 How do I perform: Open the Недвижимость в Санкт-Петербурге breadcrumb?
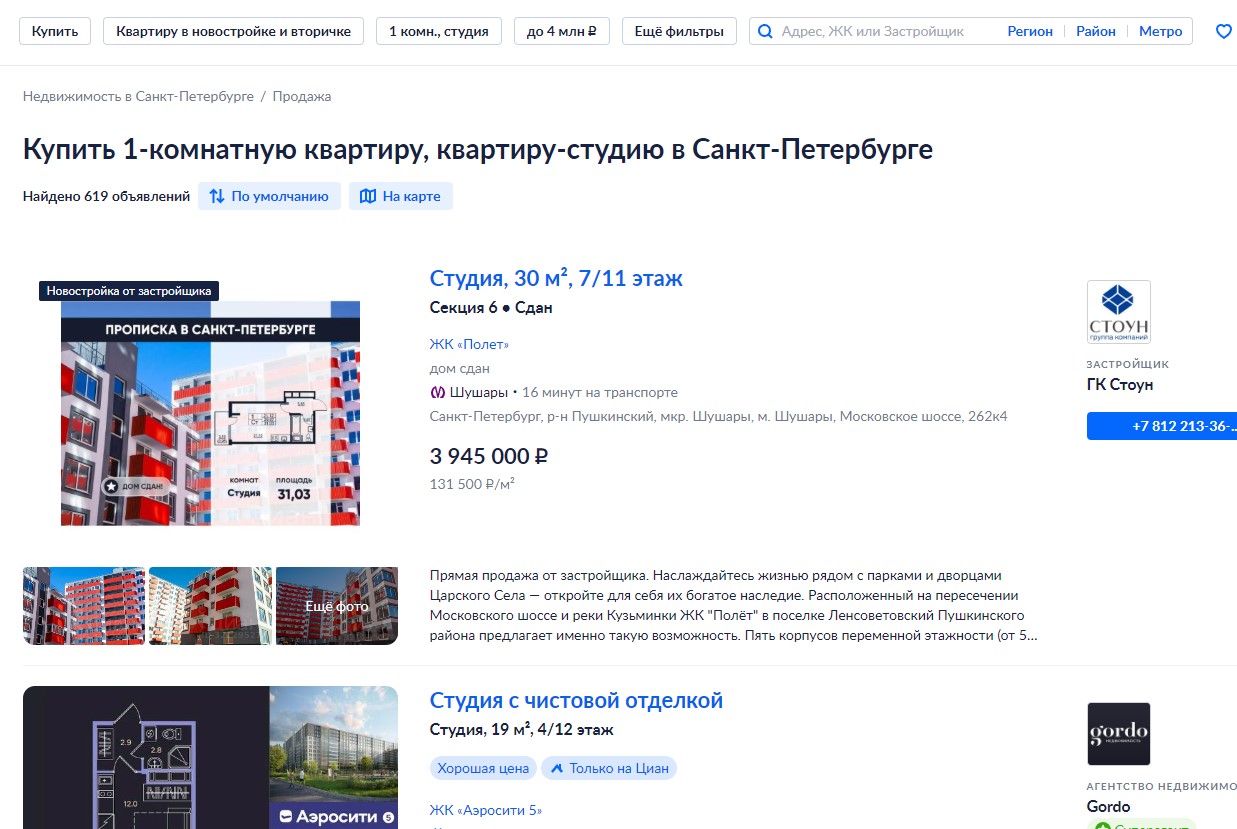point(138,96)
